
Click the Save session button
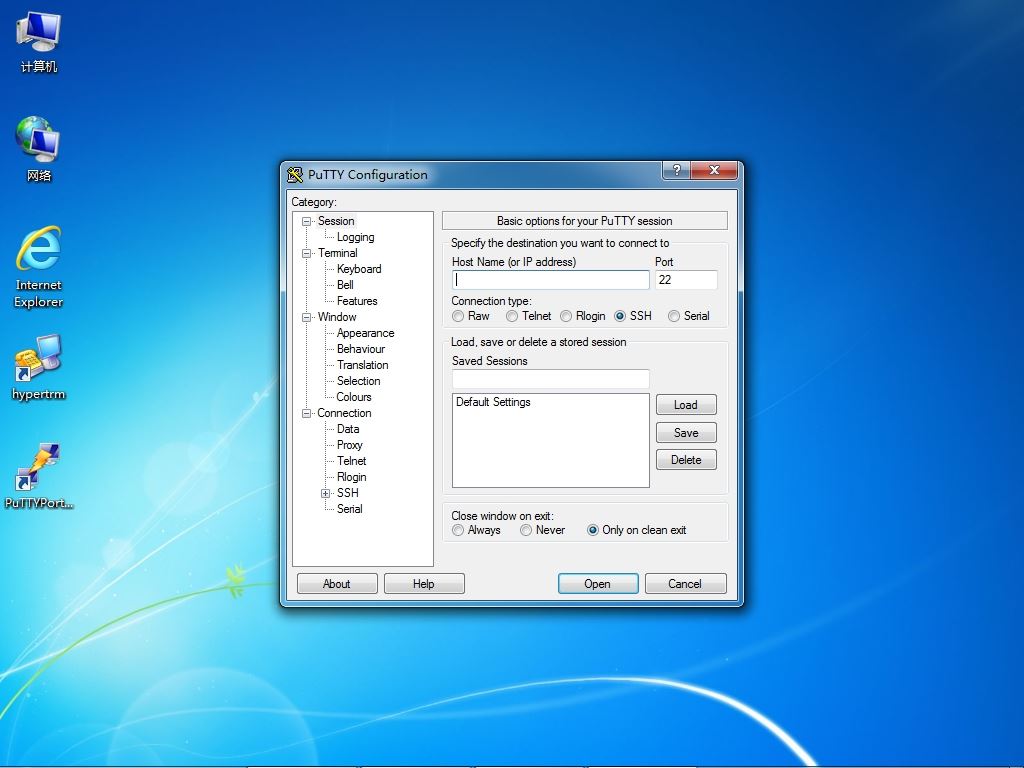coord(686,433)
